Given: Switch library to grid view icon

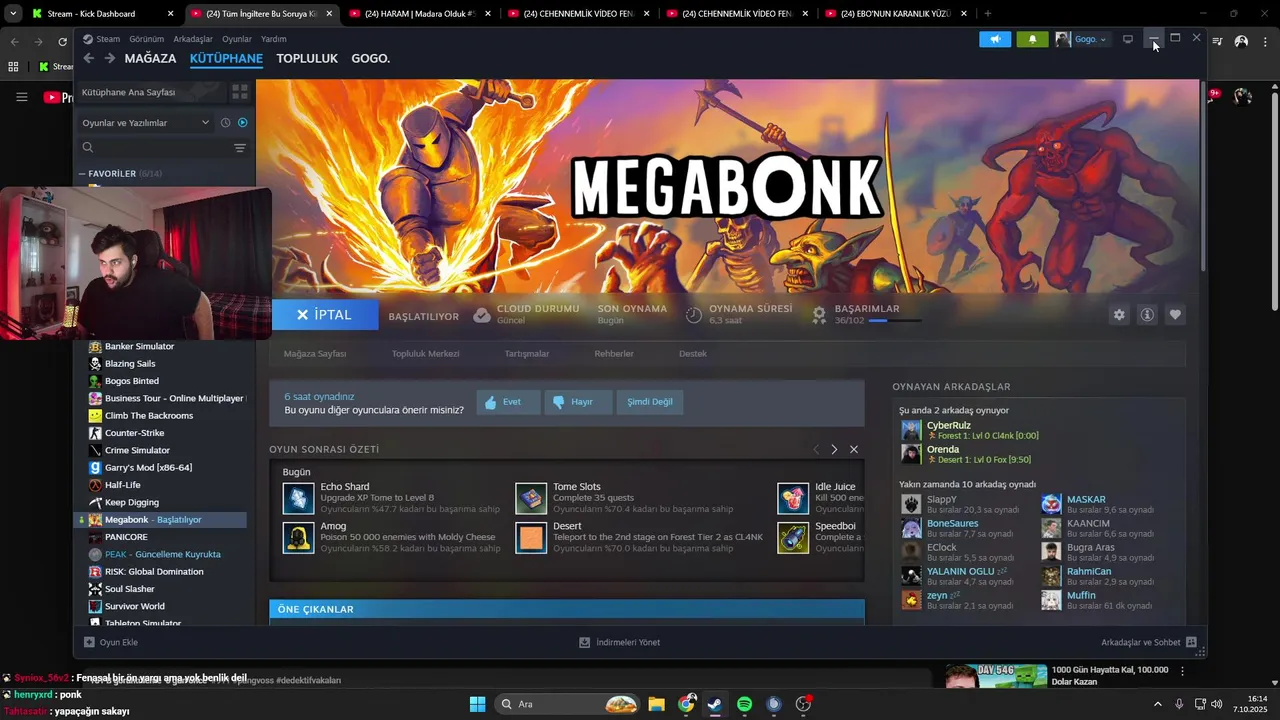Looking at the screenshot, I should [240, 92].
